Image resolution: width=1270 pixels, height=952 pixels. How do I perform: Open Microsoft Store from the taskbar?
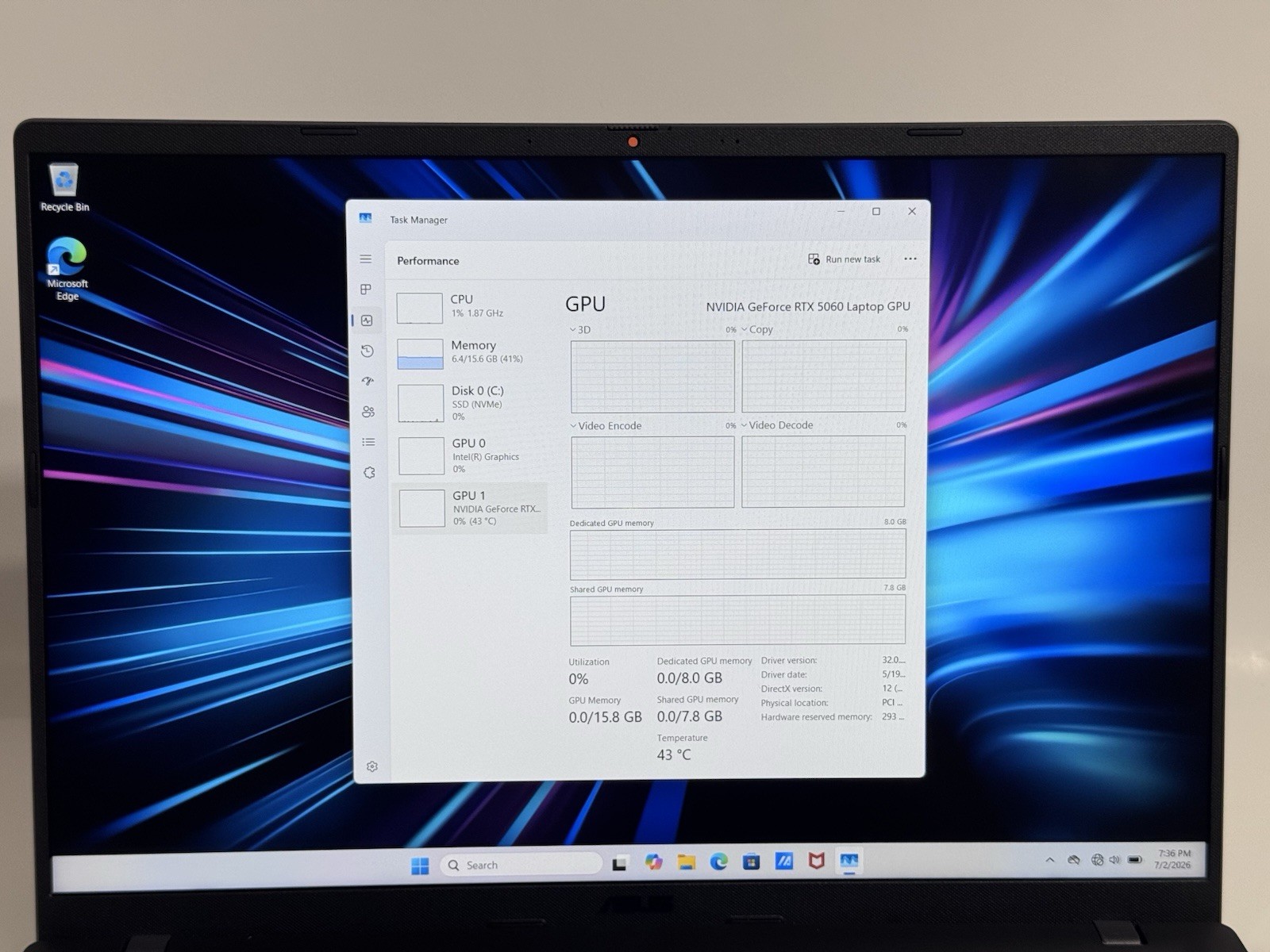point(751,862)
